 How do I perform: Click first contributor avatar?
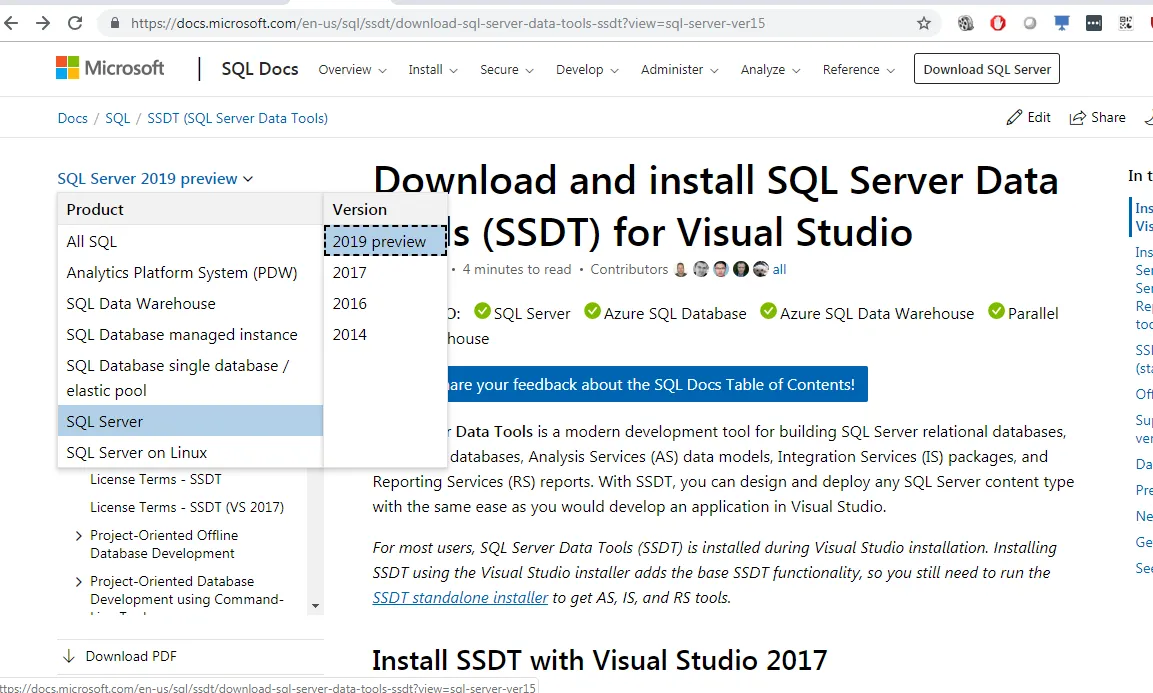point(681,269)
